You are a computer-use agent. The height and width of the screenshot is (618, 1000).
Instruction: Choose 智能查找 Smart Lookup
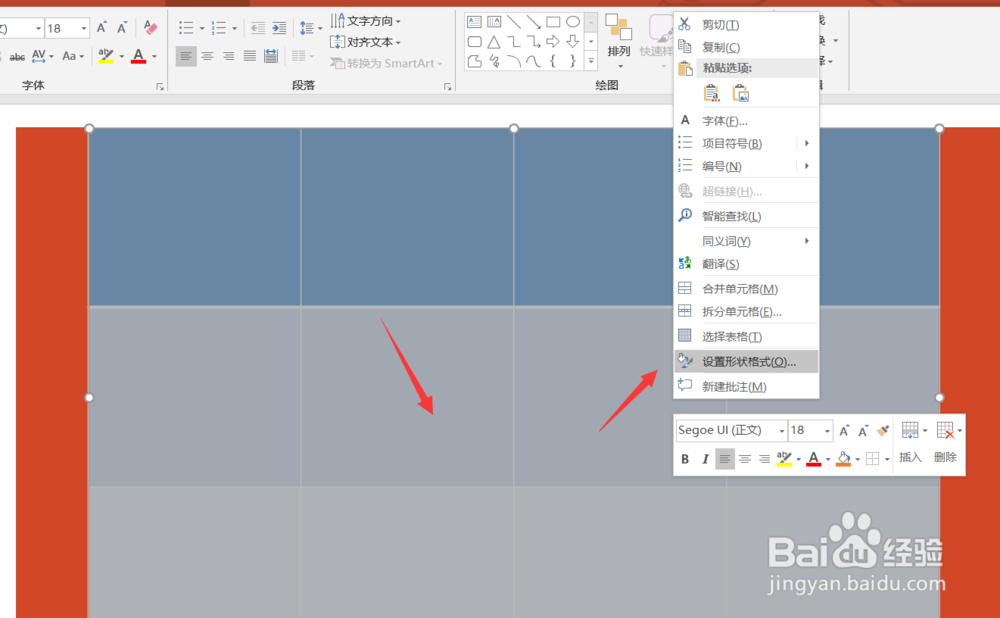click(746, 216)
